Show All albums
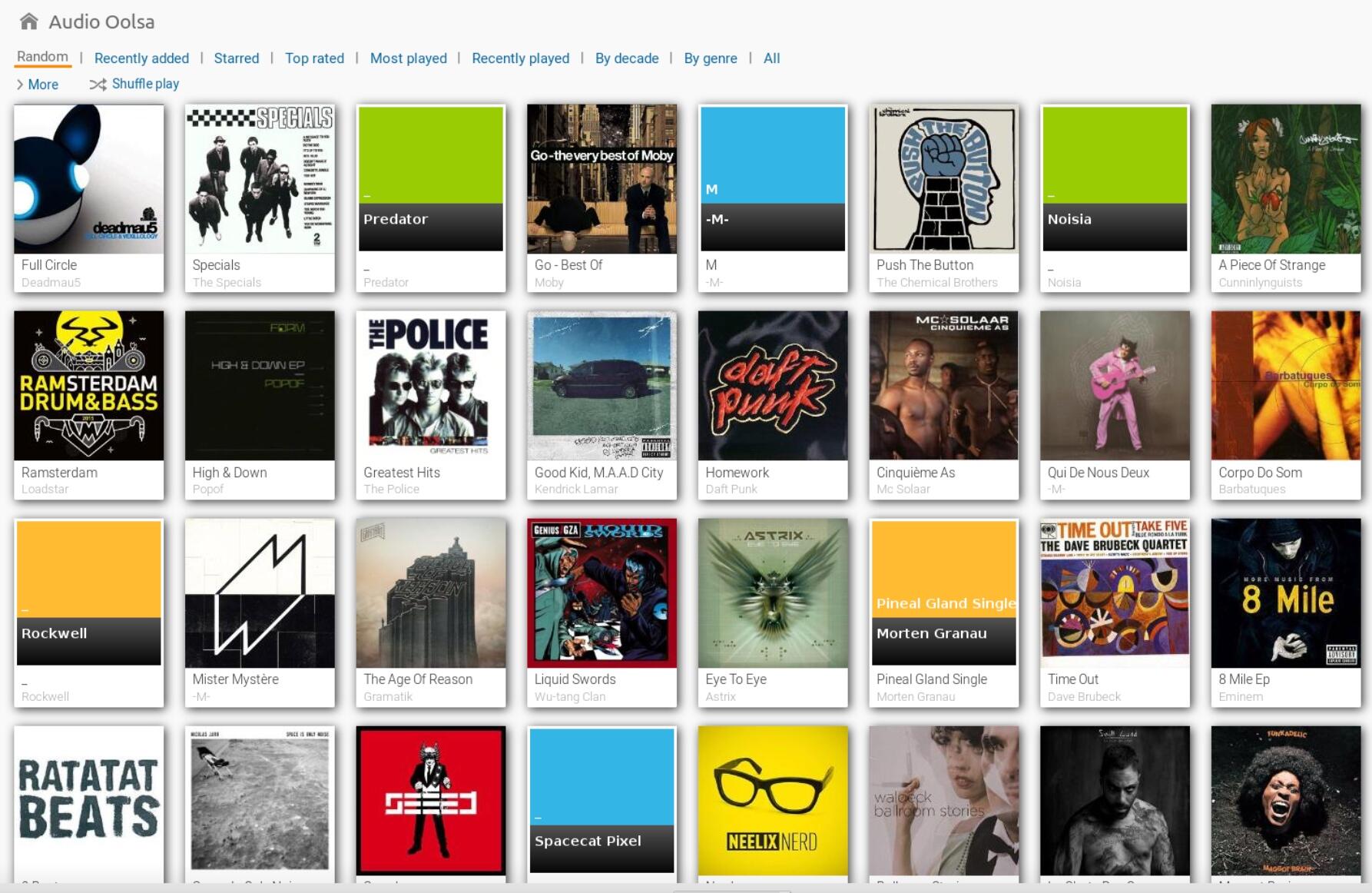This screenshot has width=1372, height=893. 772,58
